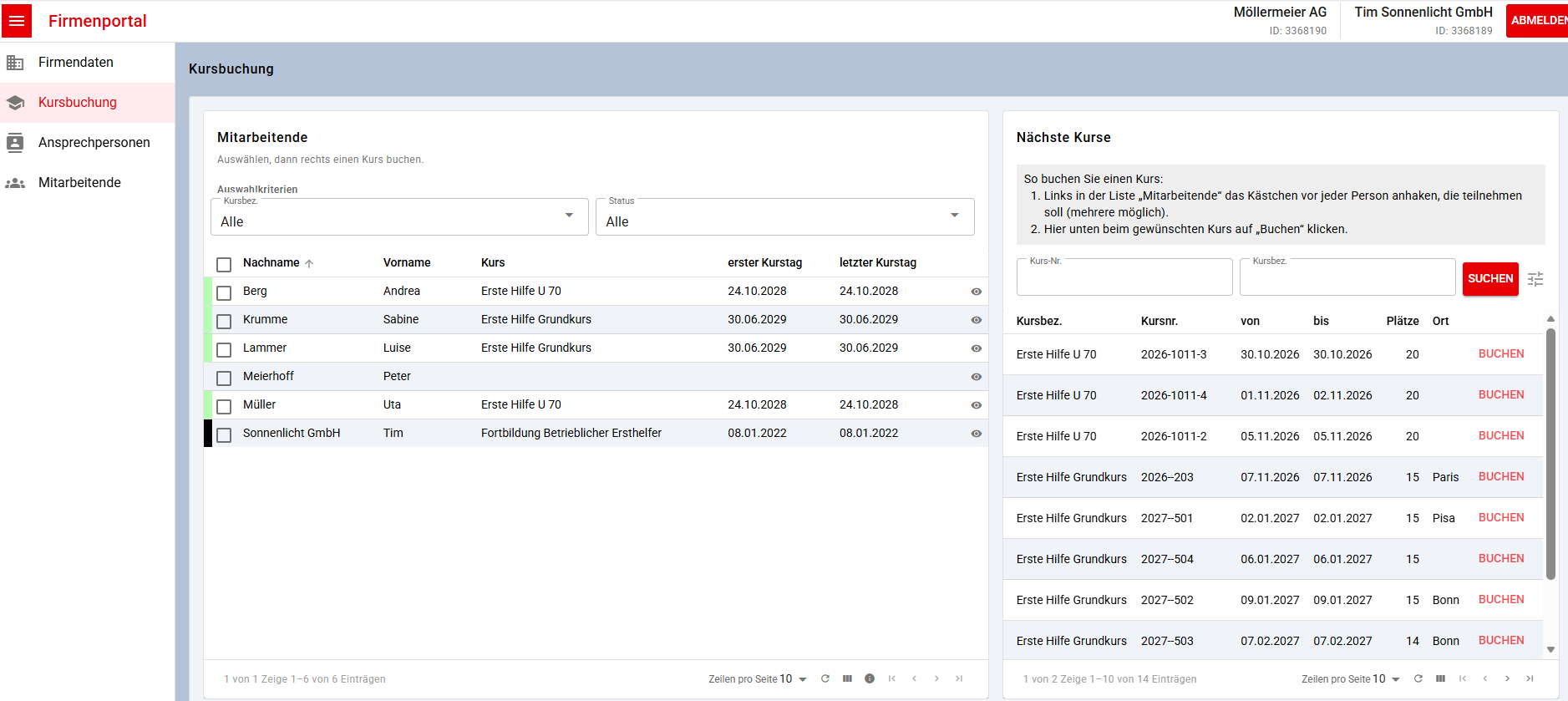Image resolution: width=1568 pixels, height=701 pixels.
Task: Select the checkbox for Müller Uta
Action: click(x=224, y=406)
